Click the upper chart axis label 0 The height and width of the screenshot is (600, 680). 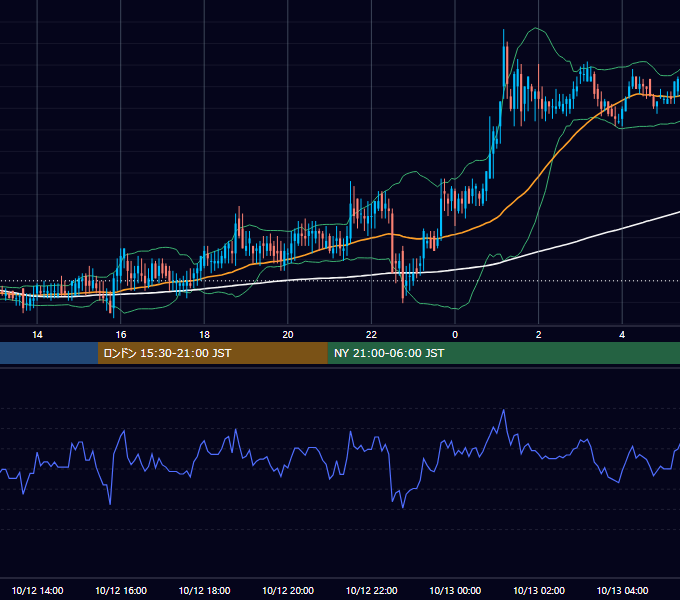(x=455, y=335)
